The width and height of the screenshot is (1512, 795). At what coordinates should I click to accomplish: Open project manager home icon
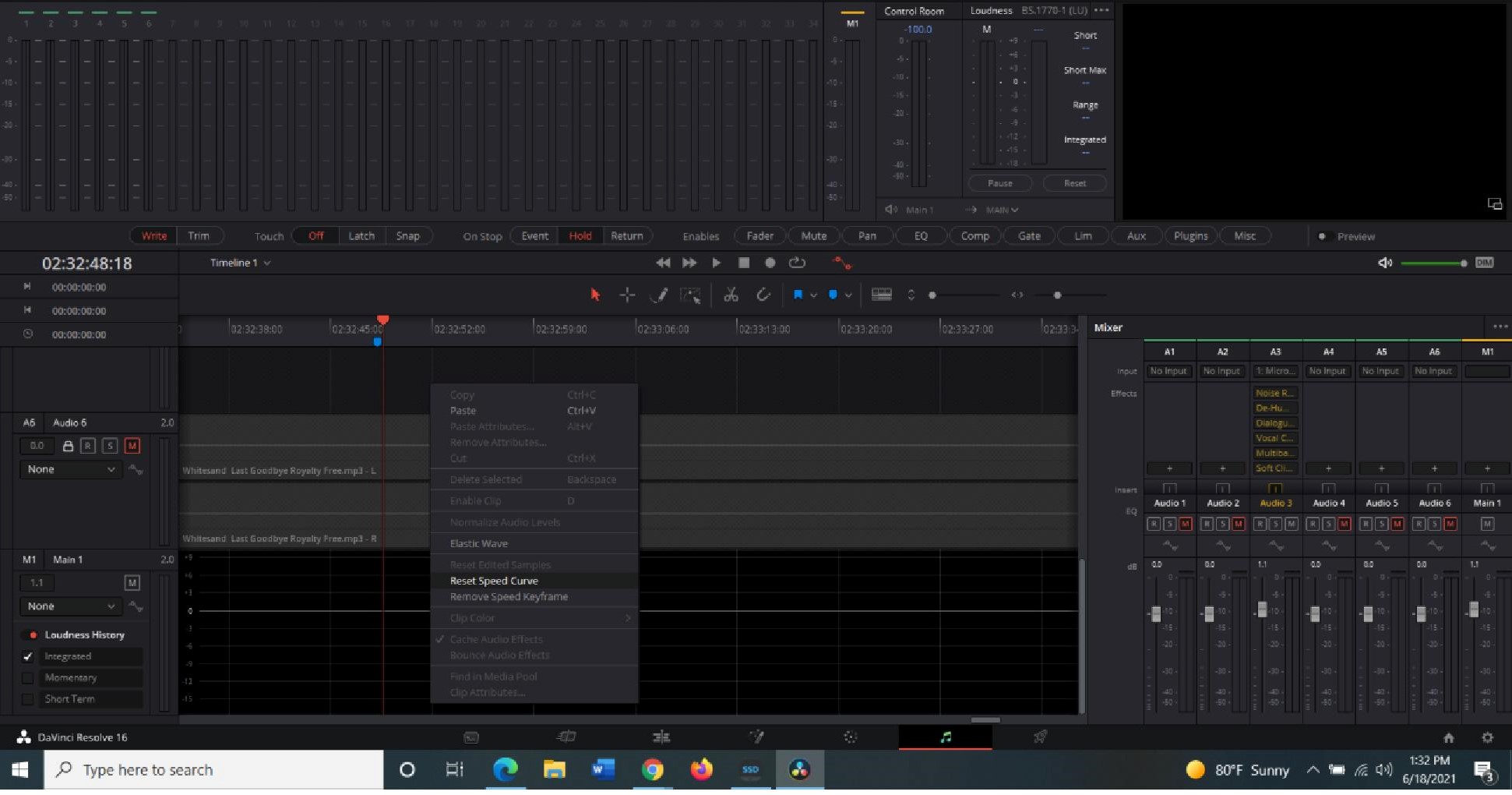[x=1448, y=737]
